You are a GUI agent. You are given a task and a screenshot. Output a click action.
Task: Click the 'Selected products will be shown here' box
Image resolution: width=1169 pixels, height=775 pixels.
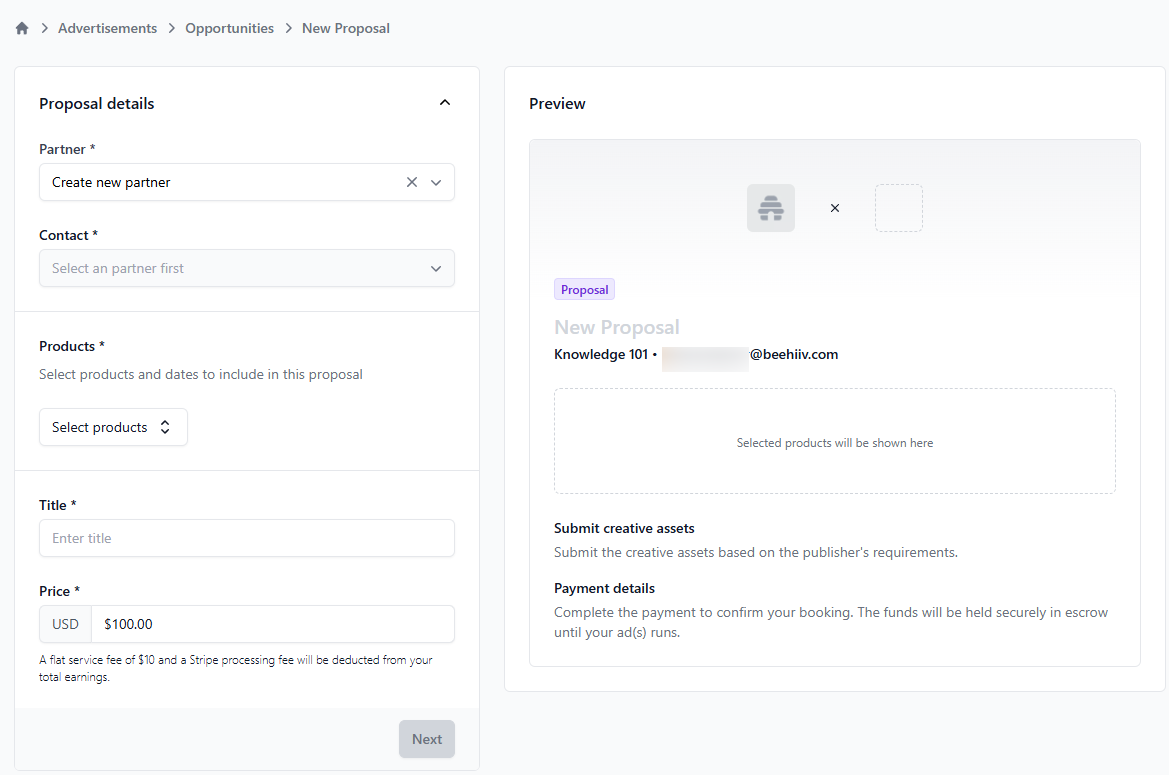(x=834, y=442)
